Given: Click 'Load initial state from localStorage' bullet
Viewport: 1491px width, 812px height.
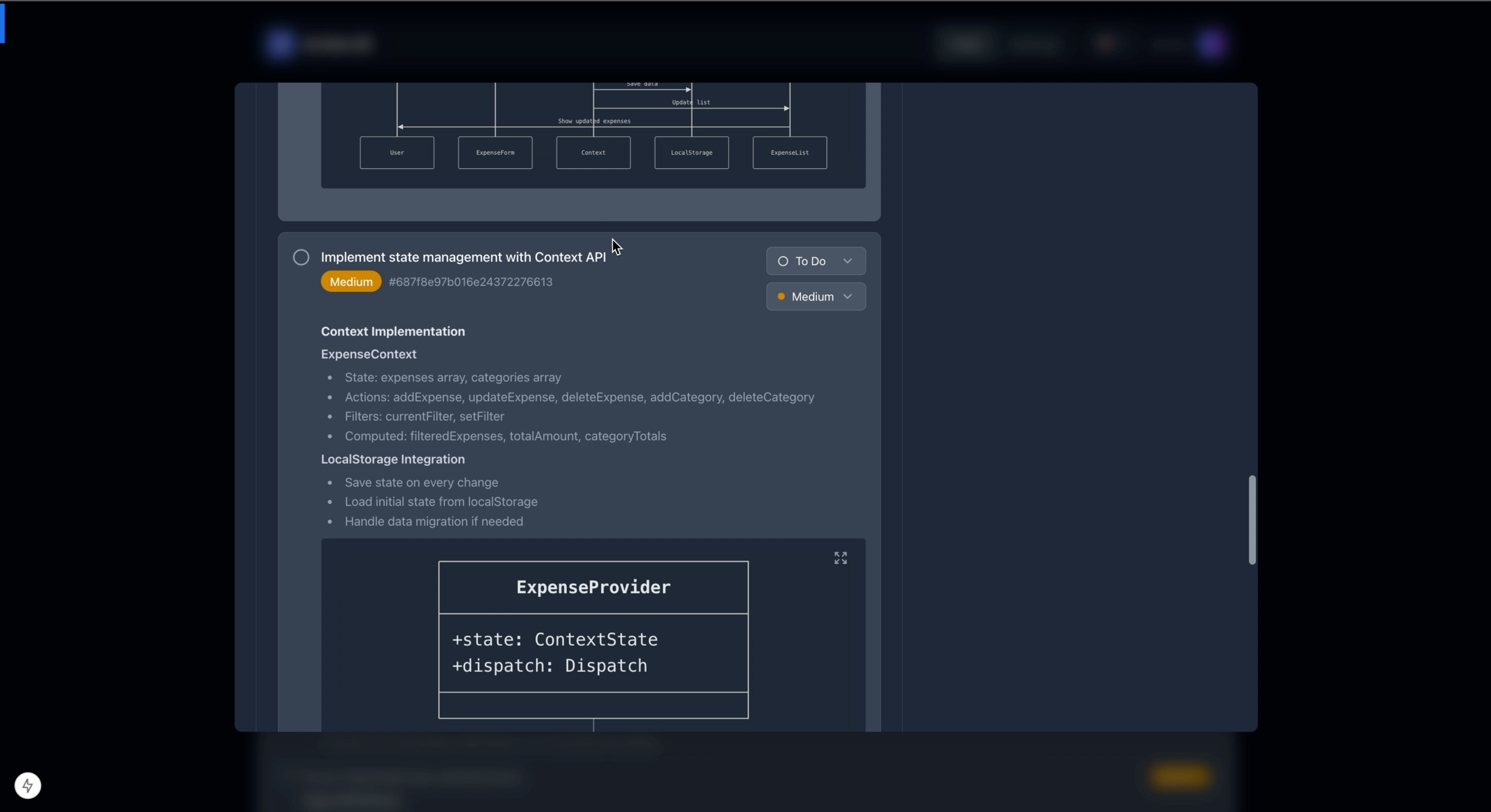Looking at the screenshot, I should (441, 502).
